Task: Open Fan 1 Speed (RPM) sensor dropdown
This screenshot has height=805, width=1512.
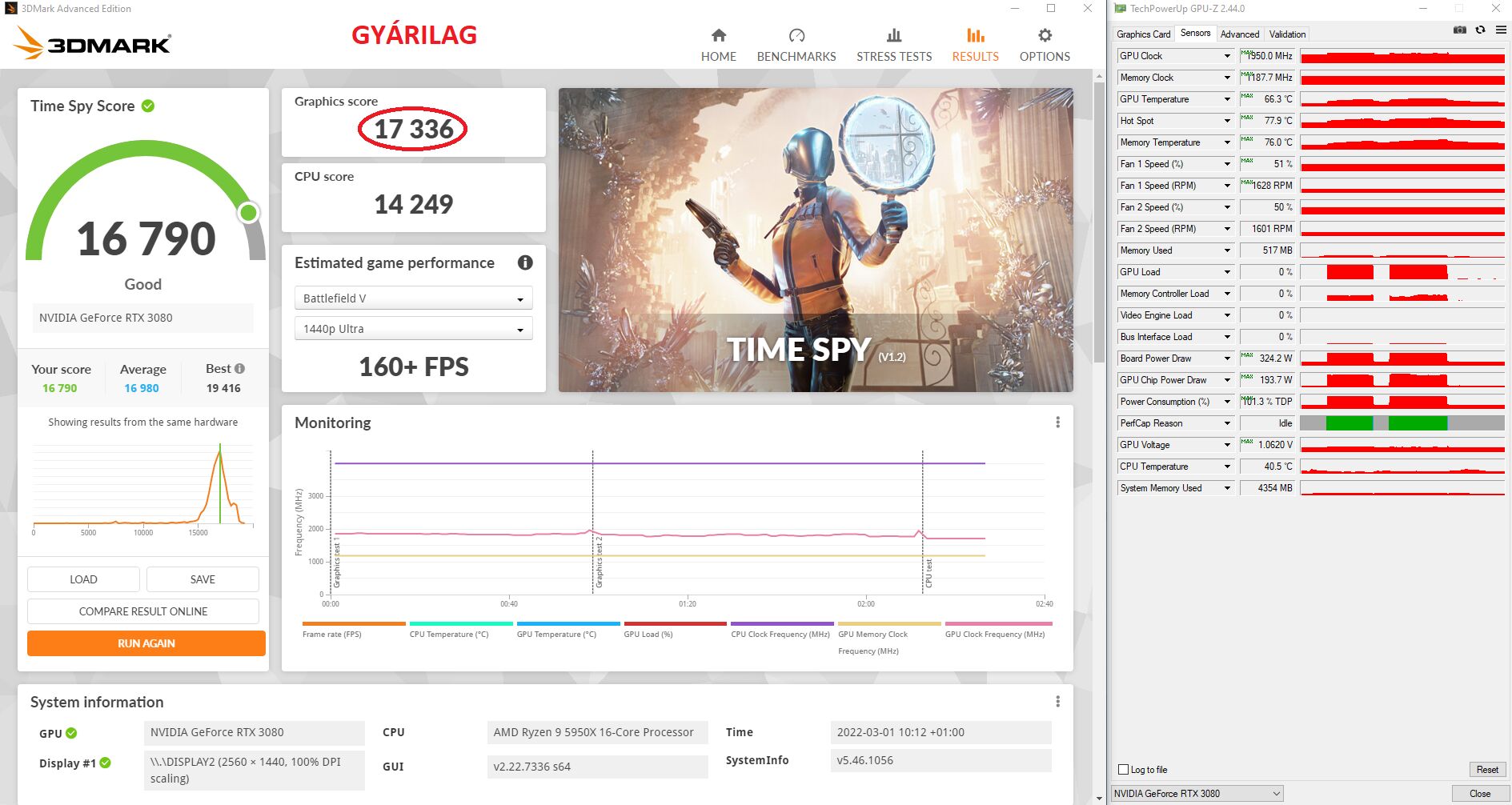Action: pos(1227,186)
